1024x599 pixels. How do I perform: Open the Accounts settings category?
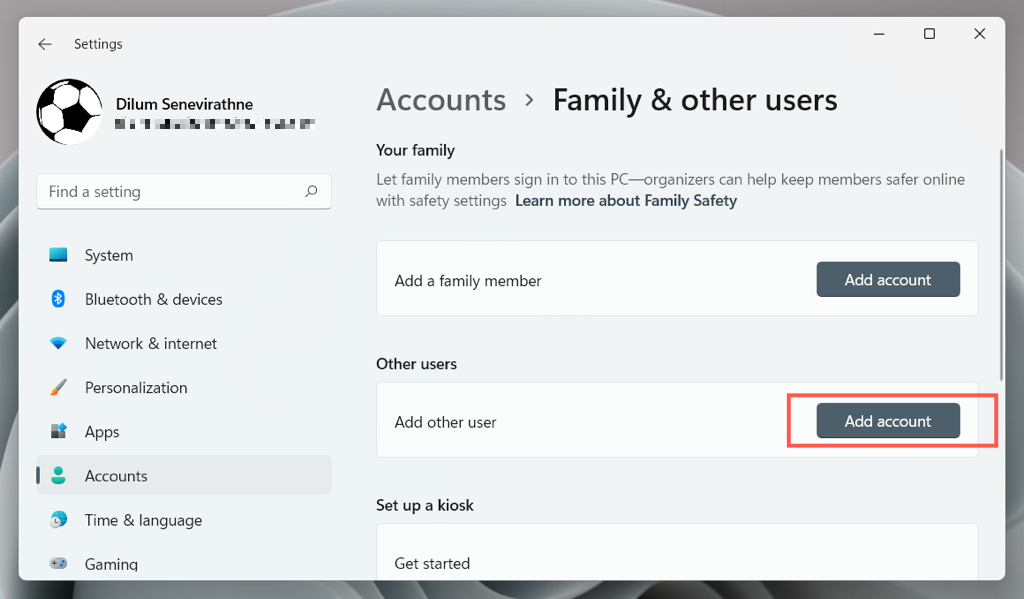[116, 476]
